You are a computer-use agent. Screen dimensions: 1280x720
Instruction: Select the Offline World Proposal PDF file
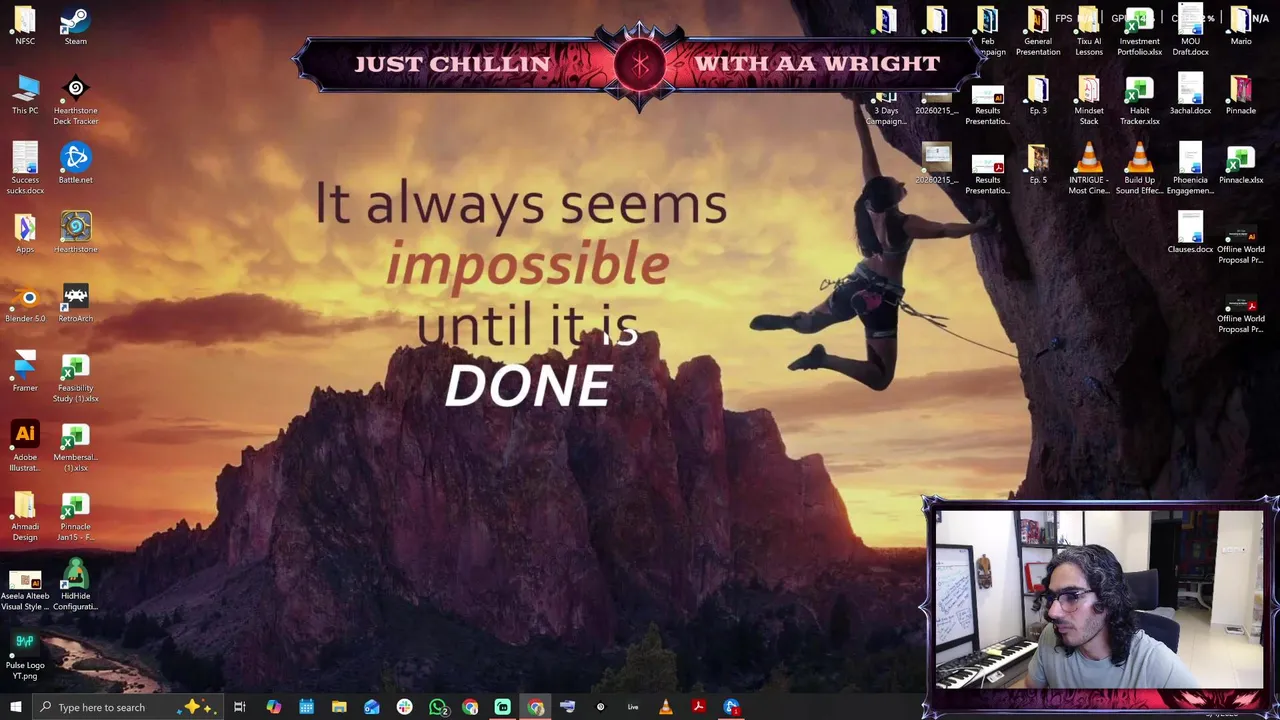[x=1241, y=312]
